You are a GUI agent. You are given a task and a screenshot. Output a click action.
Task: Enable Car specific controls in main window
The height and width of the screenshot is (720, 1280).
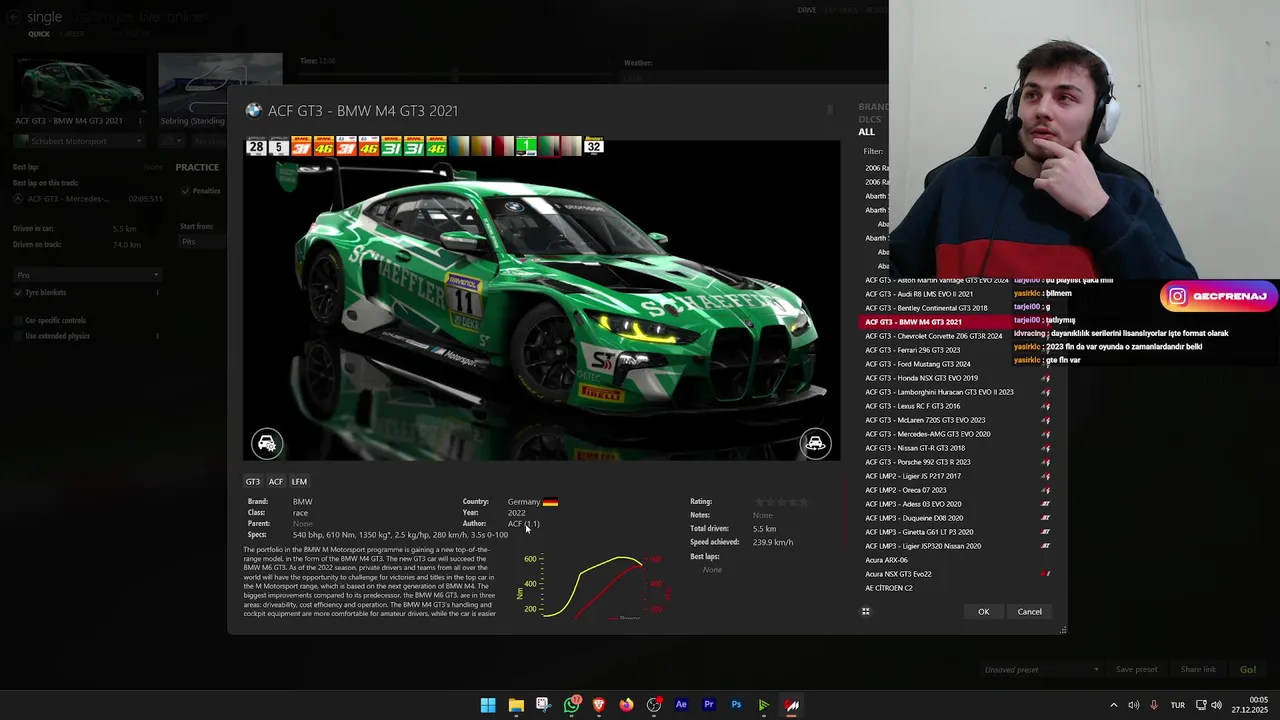click(x=18, y=321)
